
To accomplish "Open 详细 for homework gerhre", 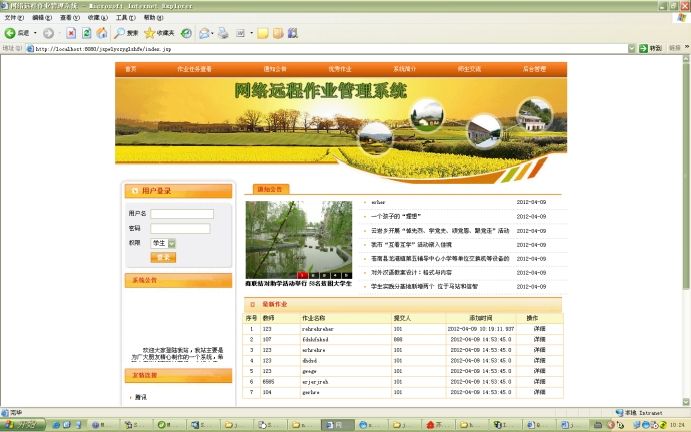I will click(x=539, y=392).
